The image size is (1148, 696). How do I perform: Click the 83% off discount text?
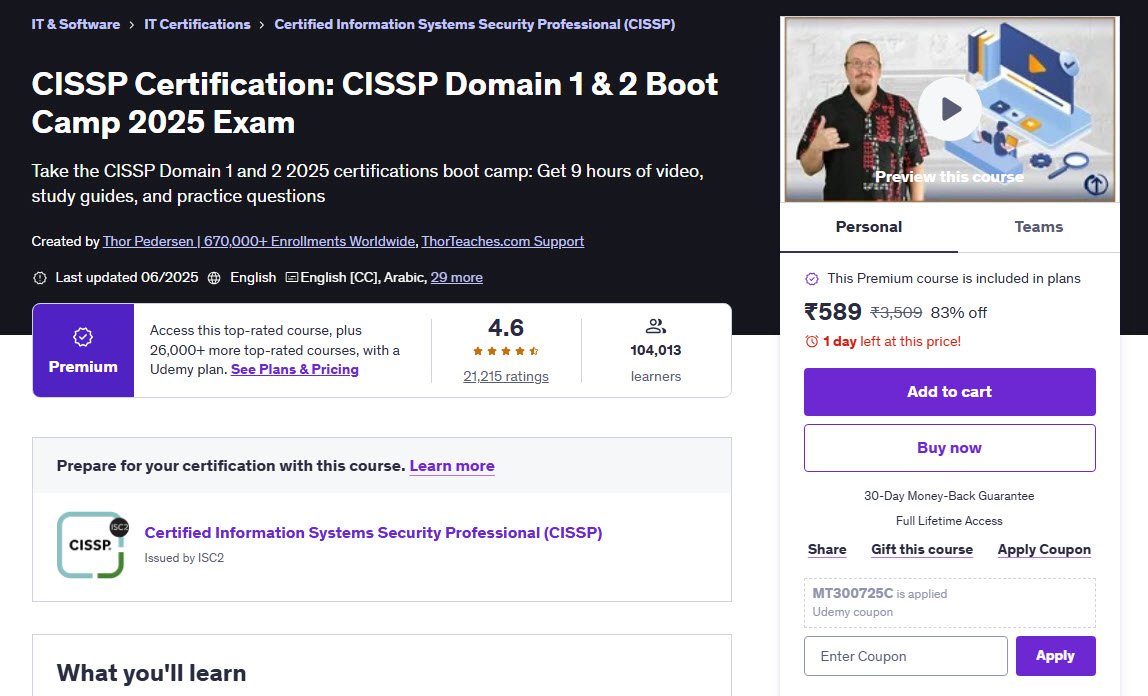pos(958,313)
